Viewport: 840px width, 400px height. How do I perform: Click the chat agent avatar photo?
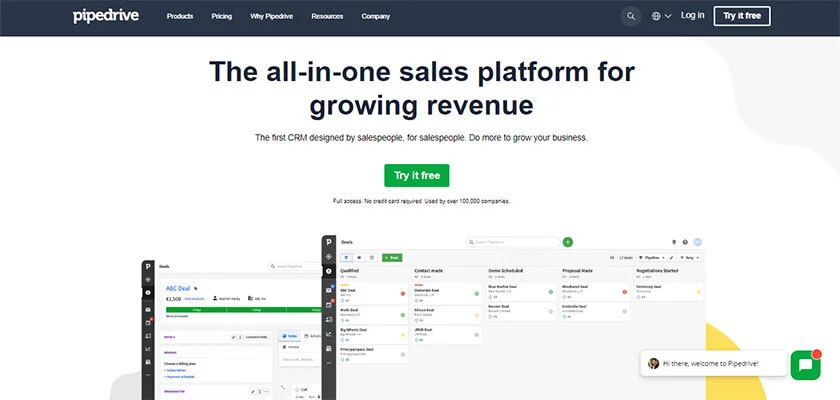coord(653,363)
